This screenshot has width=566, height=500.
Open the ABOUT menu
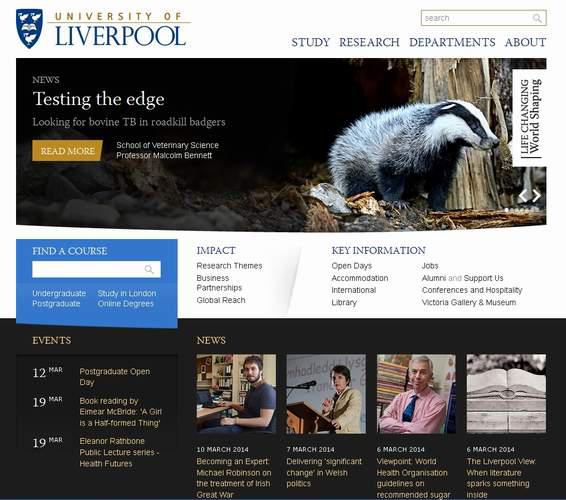pos(525,42)
